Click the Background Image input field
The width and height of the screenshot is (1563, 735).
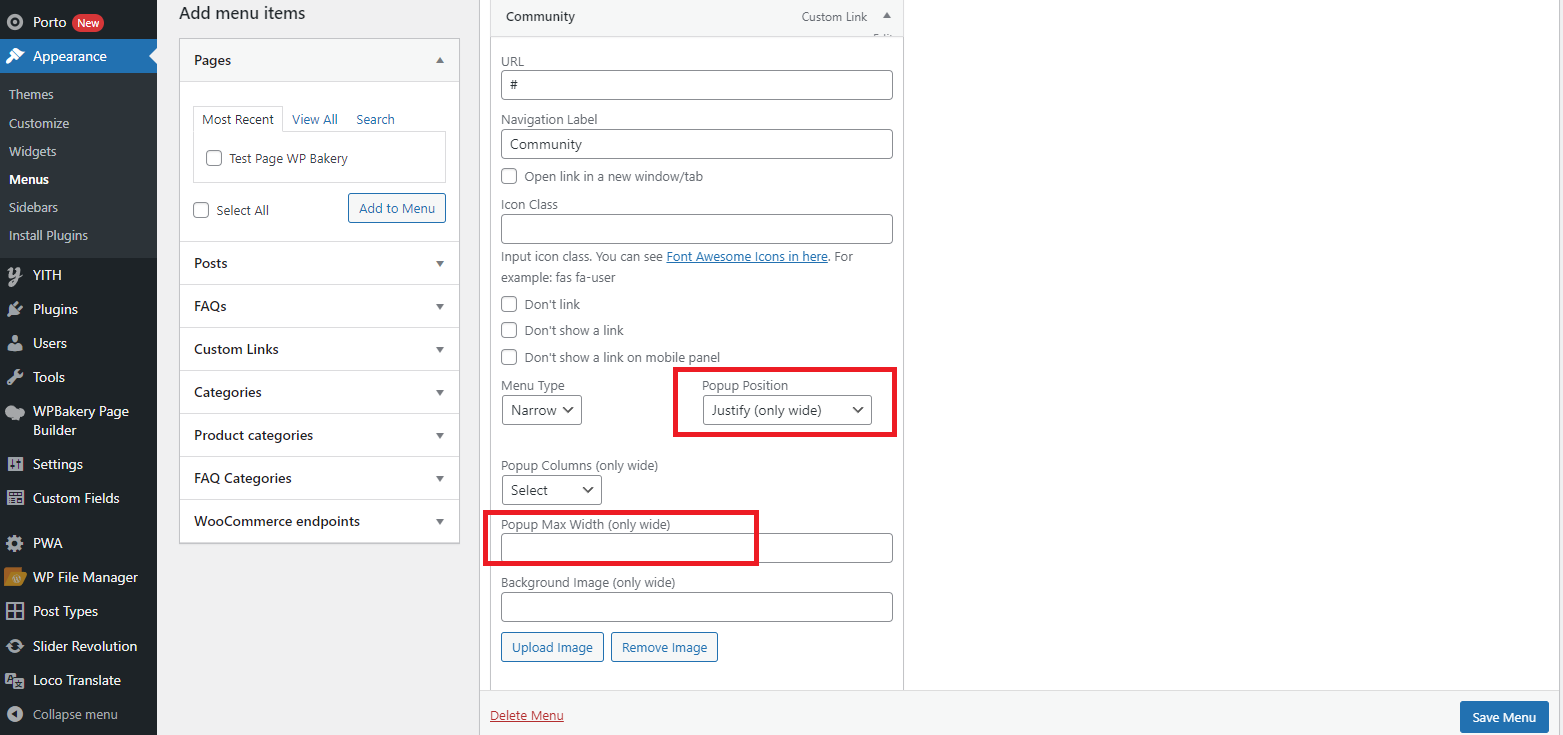(697, 607)
